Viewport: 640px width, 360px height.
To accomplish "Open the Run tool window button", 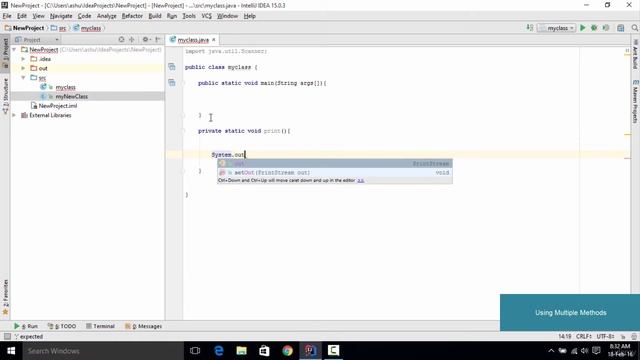I will click(x=26, y=326).
